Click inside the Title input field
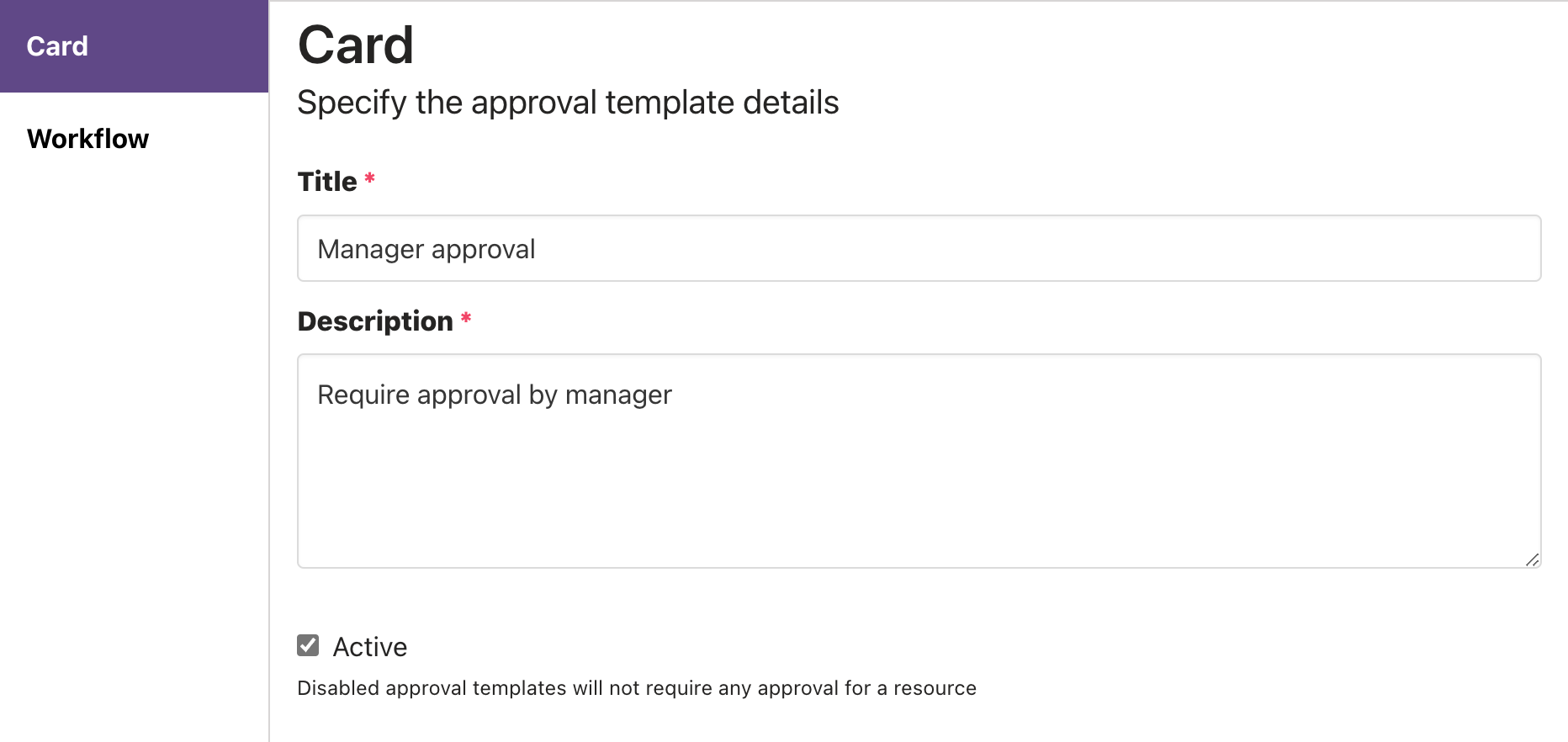The height and width of the screenshot is (742, 1568). pyautogui.click(x=757, y=248)
